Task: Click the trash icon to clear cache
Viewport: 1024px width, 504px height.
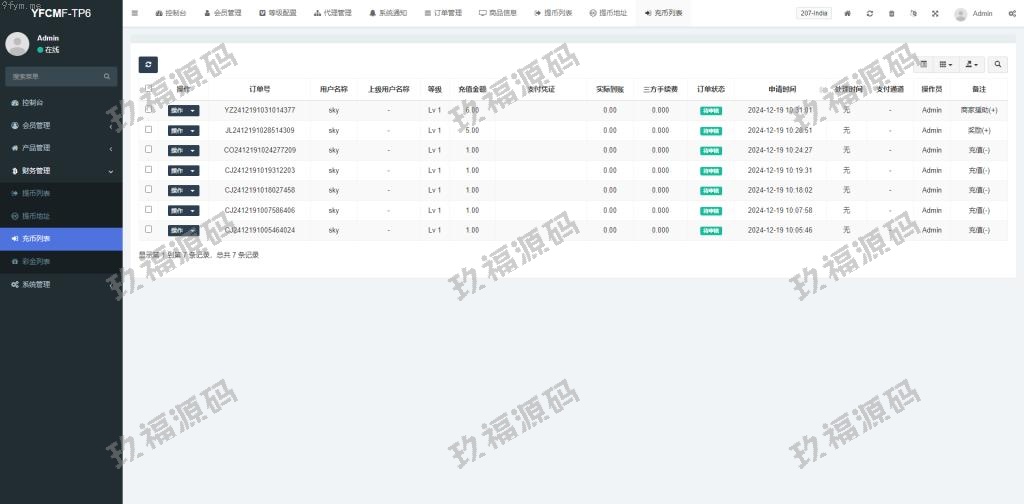Action: pos(892,14)
